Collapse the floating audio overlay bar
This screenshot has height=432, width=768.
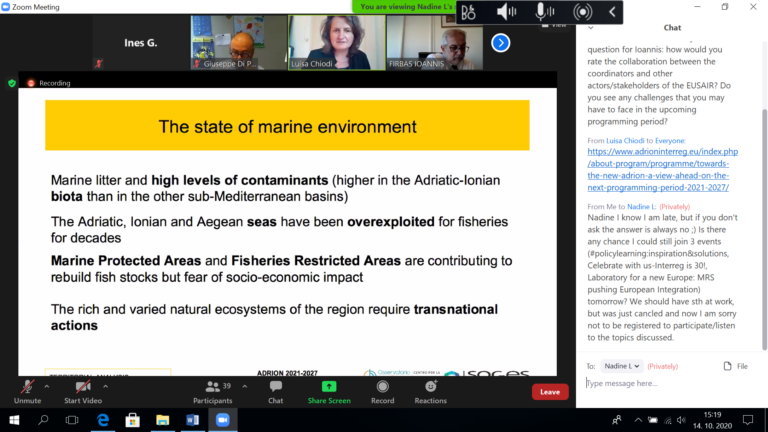tap(613, 12)
